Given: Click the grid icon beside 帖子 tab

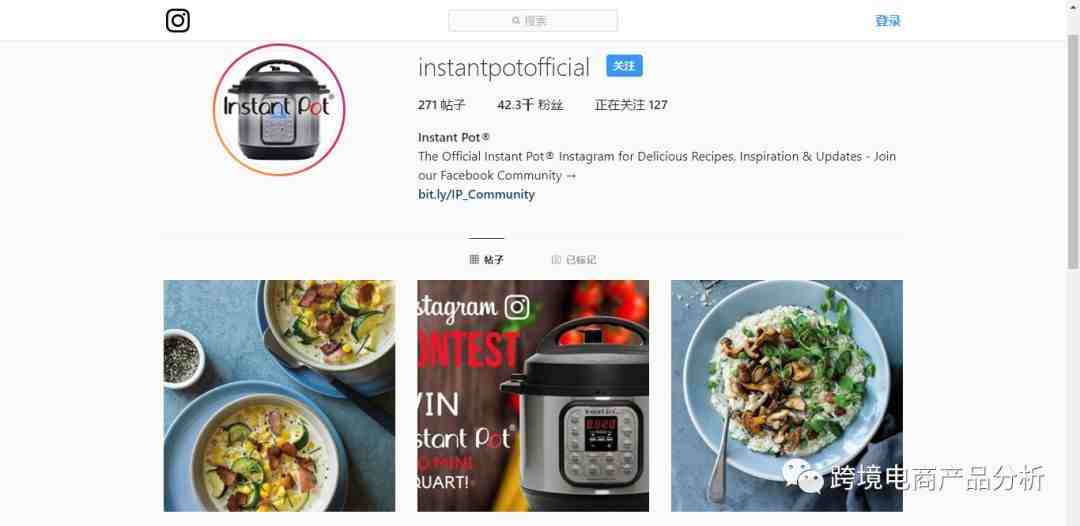Looking at the screenshot, I should [x=474, y=260].
